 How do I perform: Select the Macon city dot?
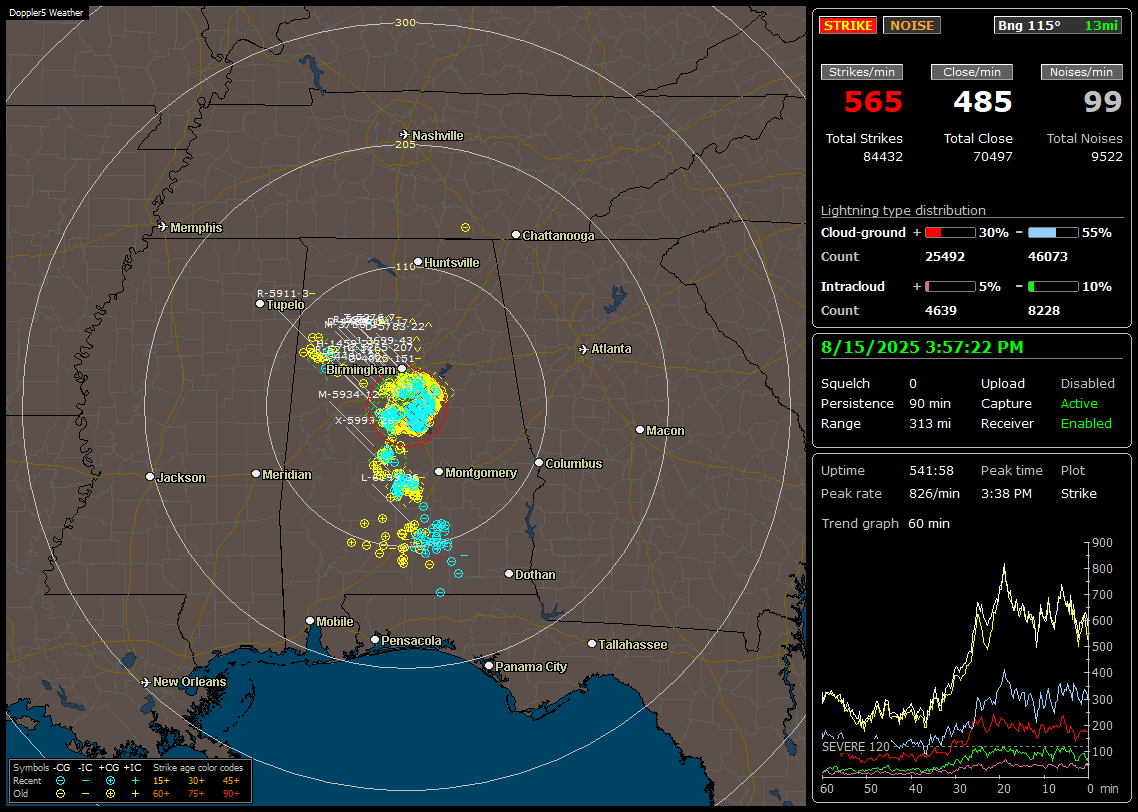coord(640,430)
